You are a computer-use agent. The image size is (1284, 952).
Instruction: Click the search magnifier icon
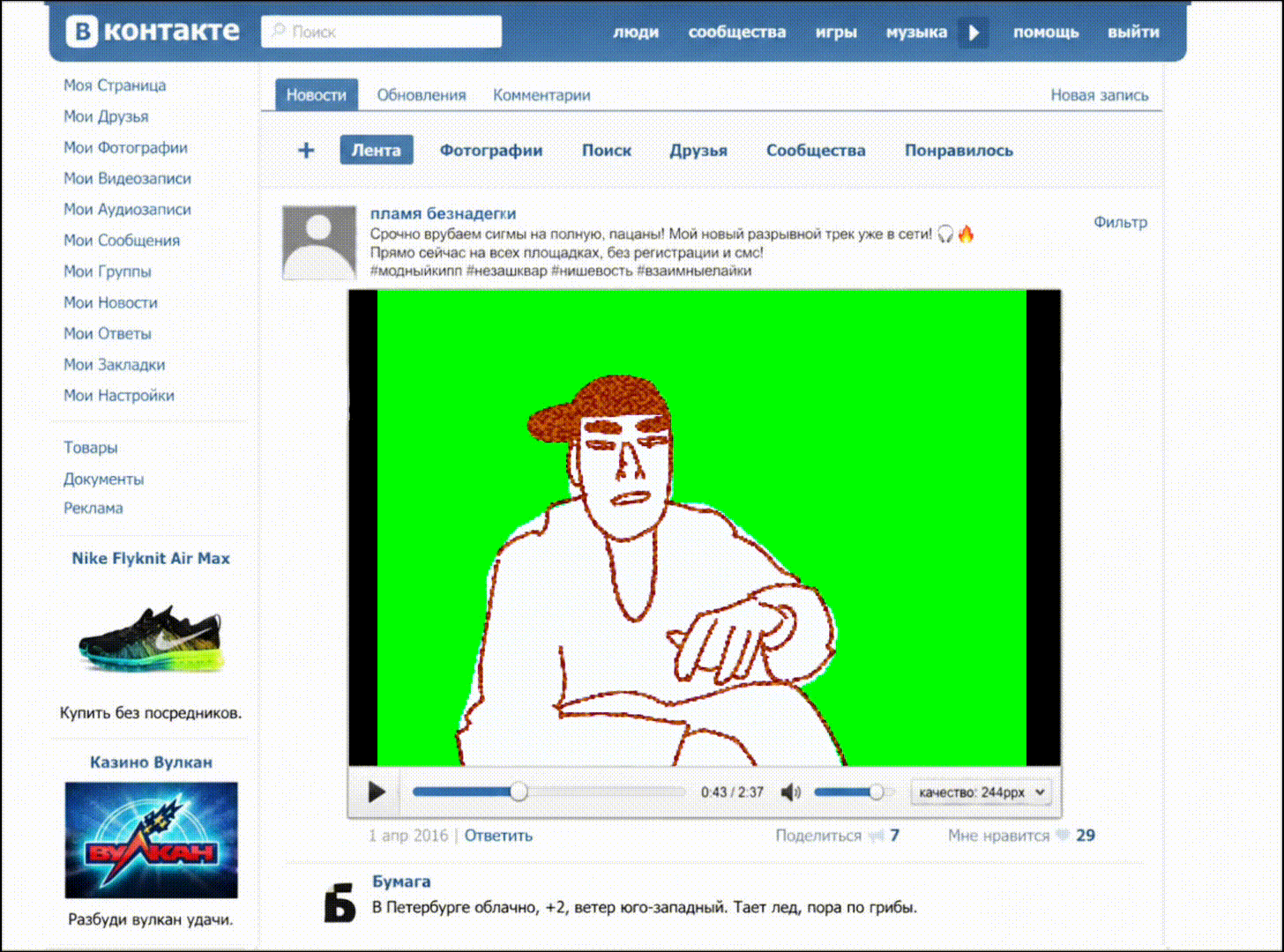coord(279,31)
